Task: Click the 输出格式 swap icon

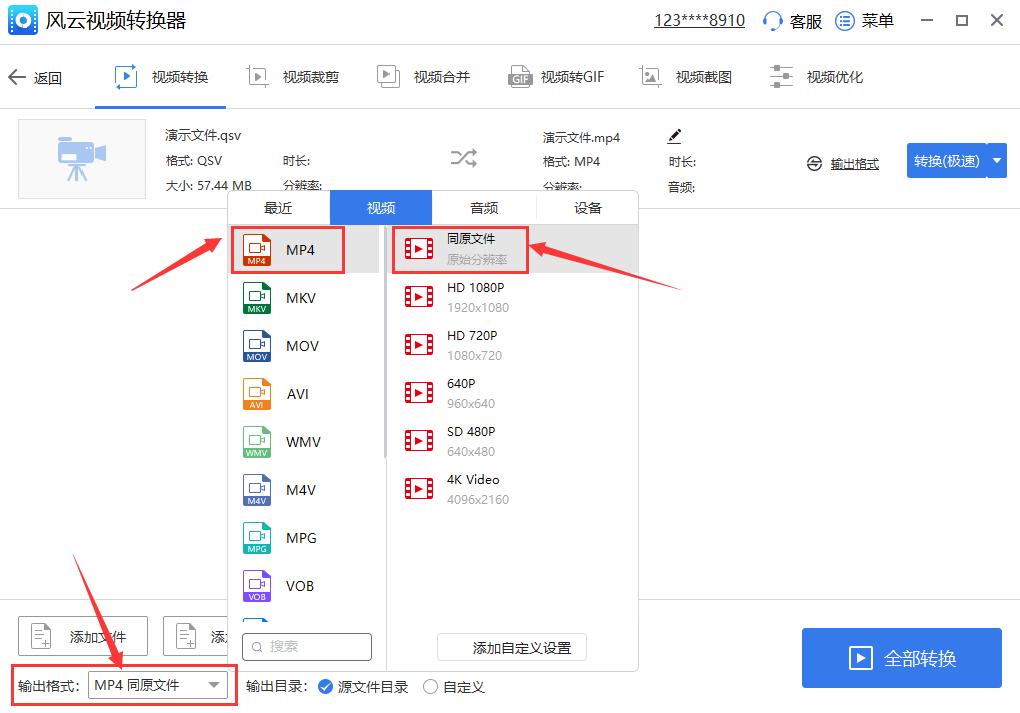Action: (x=814, y=163)
